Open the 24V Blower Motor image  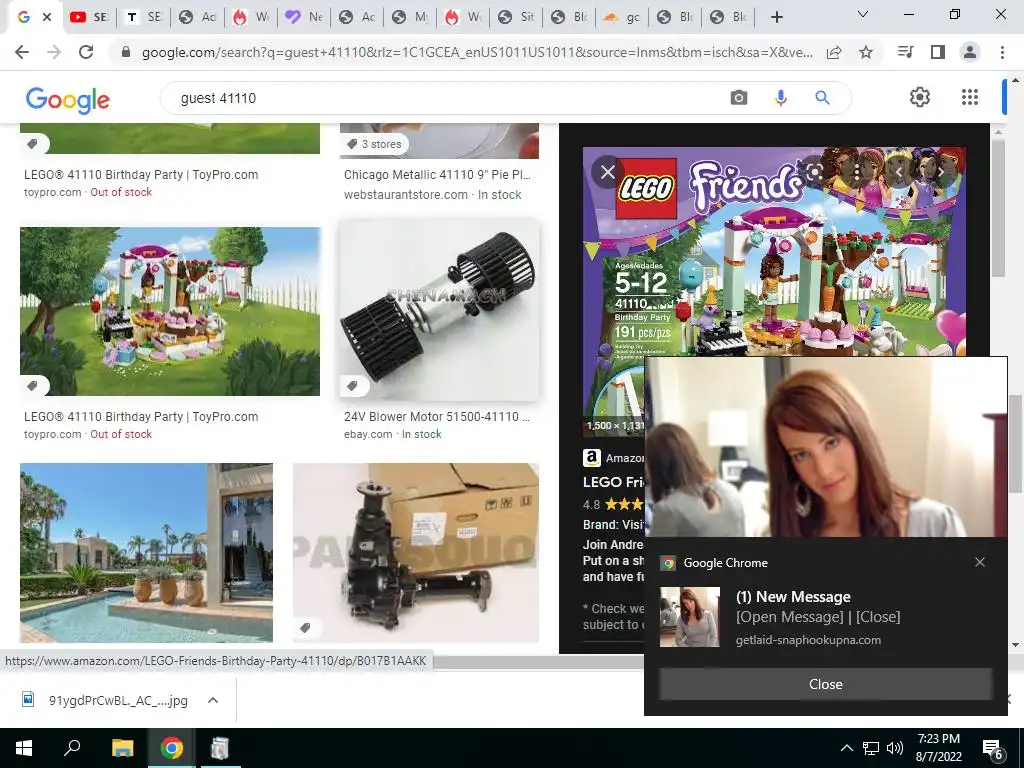click(440, 310)
